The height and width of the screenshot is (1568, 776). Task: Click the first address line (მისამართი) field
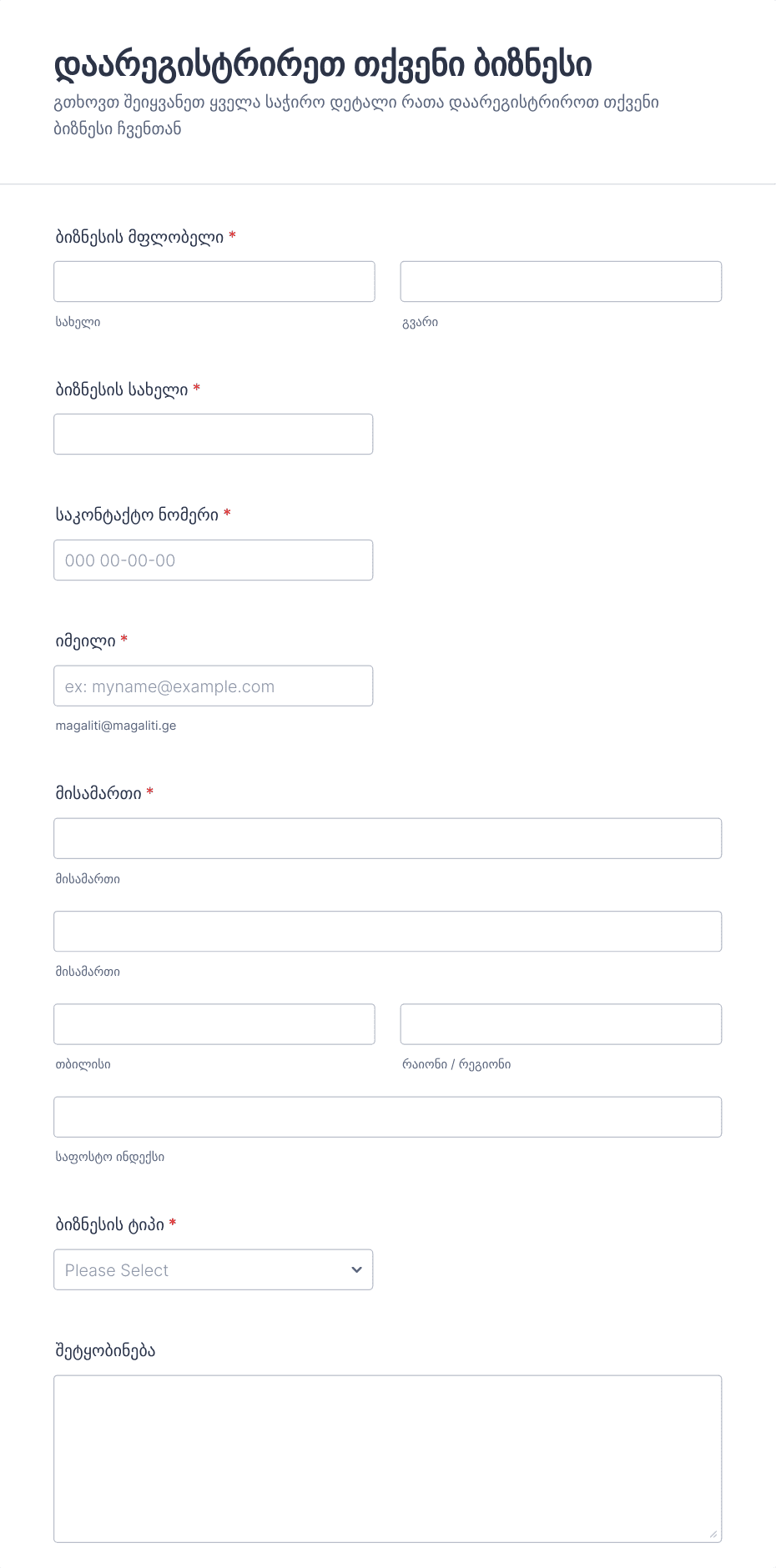(x=388, y=838)
